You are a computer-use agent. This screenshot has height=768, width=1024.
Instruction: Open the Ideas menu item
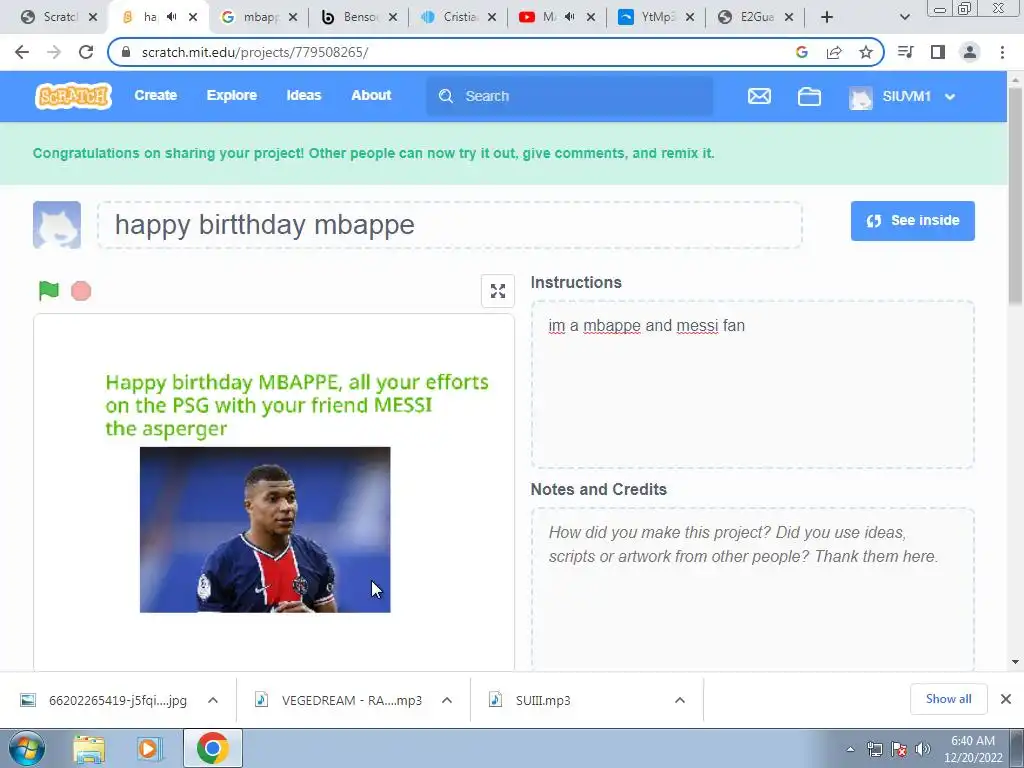pos(304,95)
